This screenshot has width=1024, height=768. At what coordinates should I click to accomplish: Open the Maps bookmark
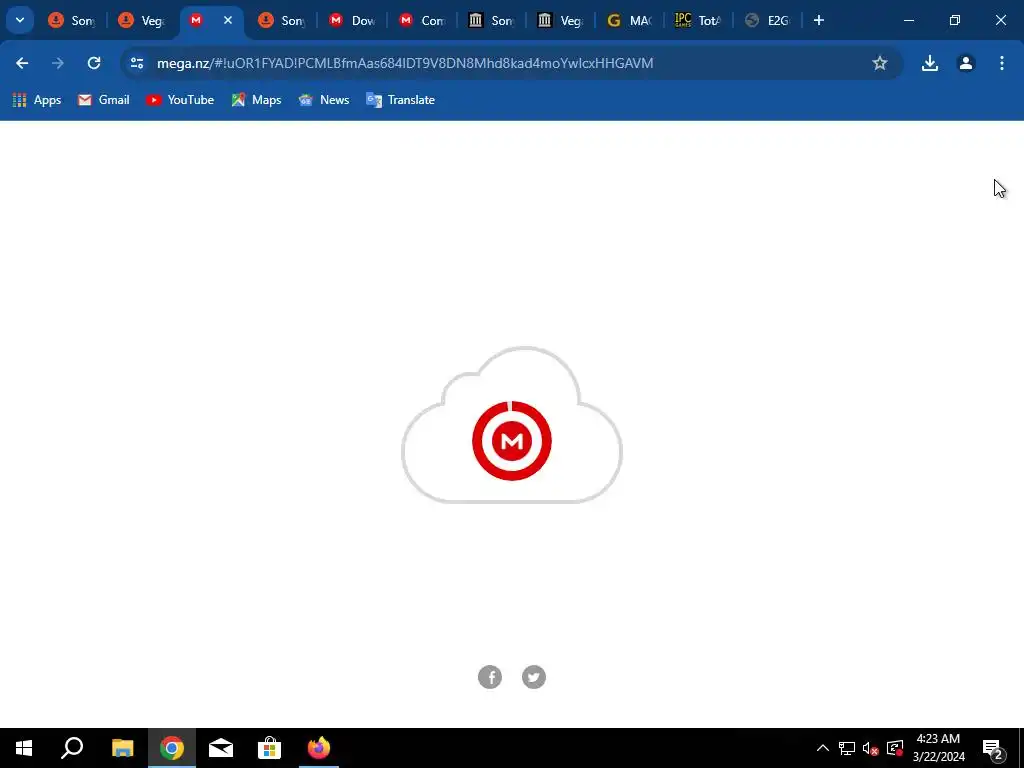(256, 100)
